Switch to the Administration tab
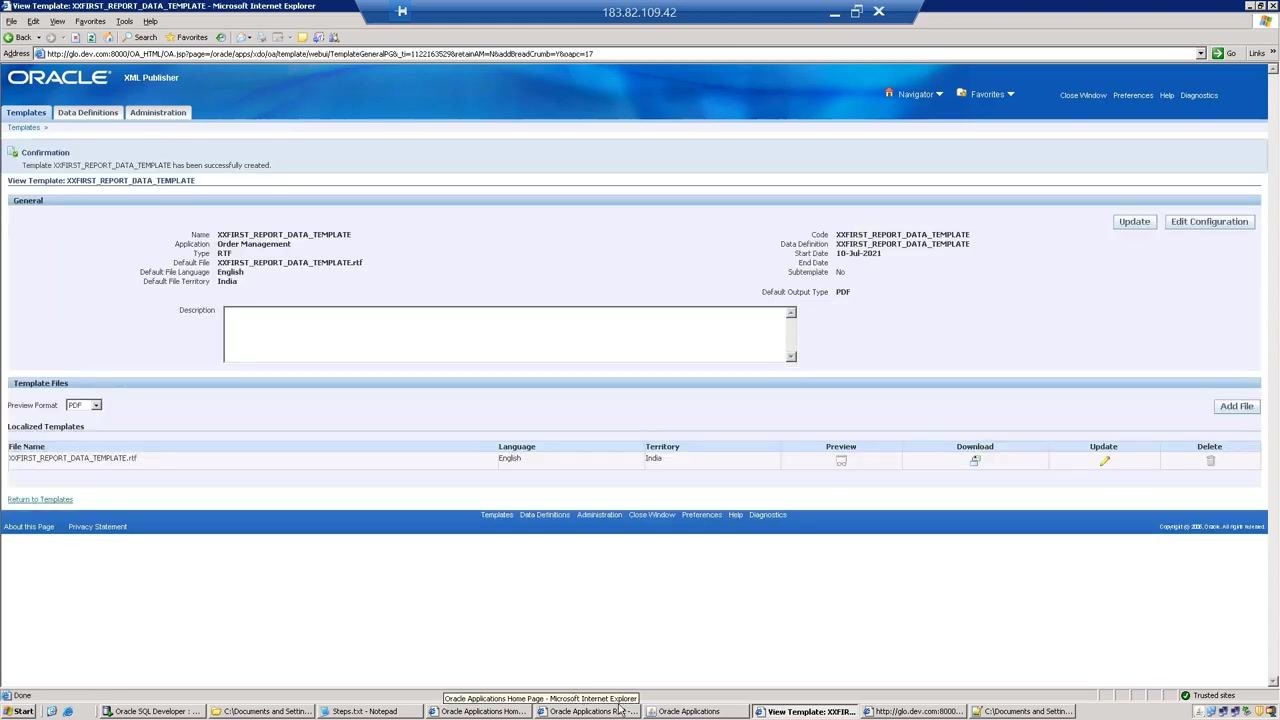Screen dimensions: 1280x720 point(158,112)
